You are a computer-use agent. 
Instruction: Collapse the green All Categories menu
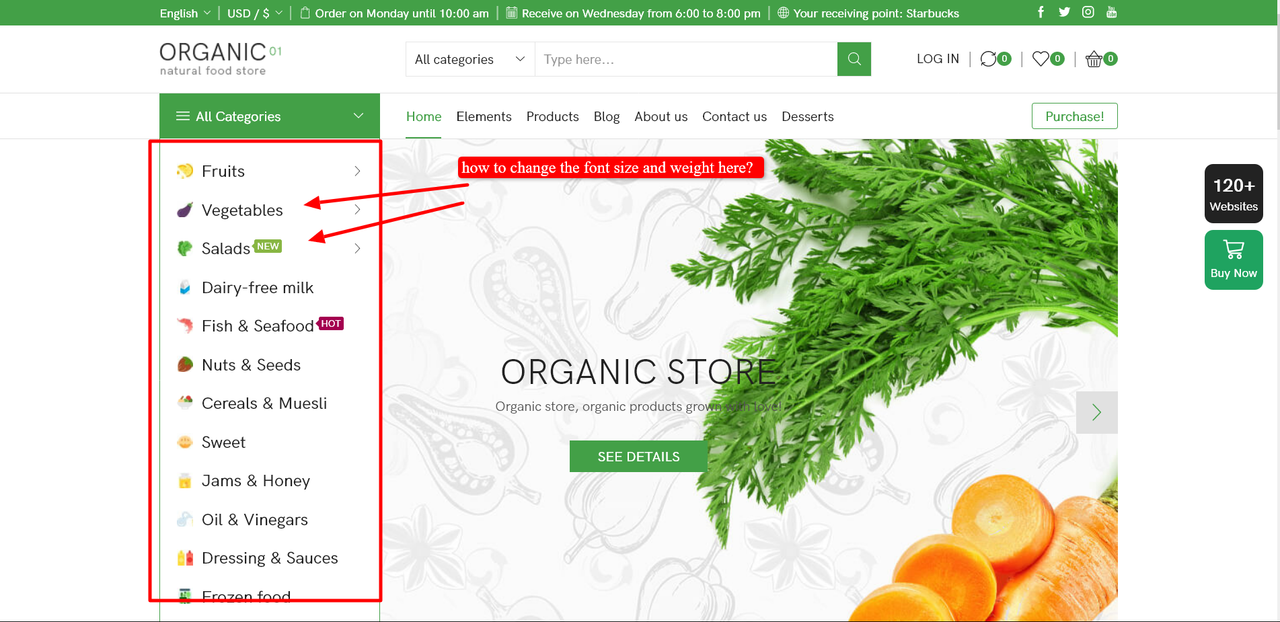(x=269, y=116)
